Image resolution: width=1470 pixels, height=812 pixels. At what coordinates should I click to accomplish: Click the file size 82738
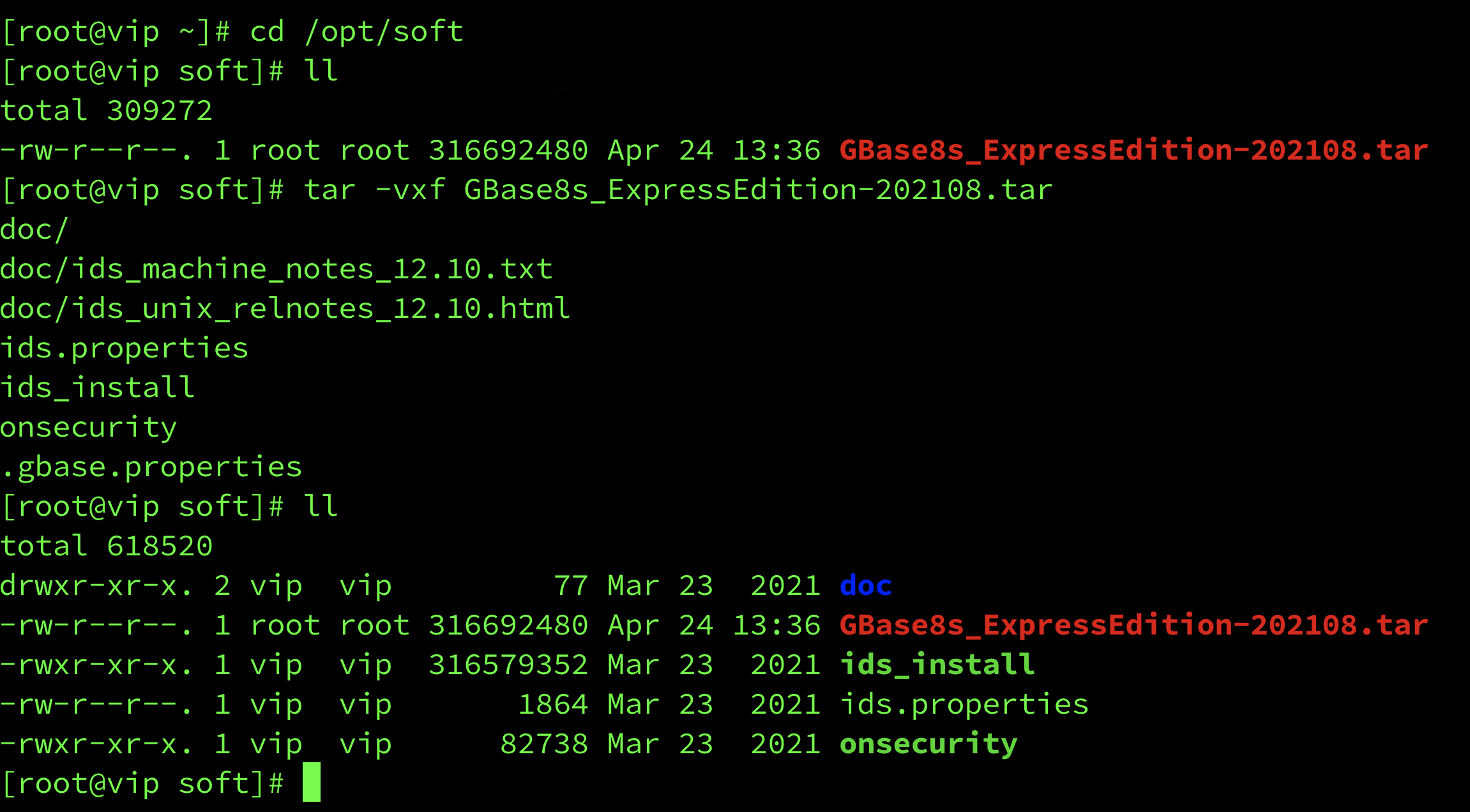pyautogui.click(x=544, y=744)
